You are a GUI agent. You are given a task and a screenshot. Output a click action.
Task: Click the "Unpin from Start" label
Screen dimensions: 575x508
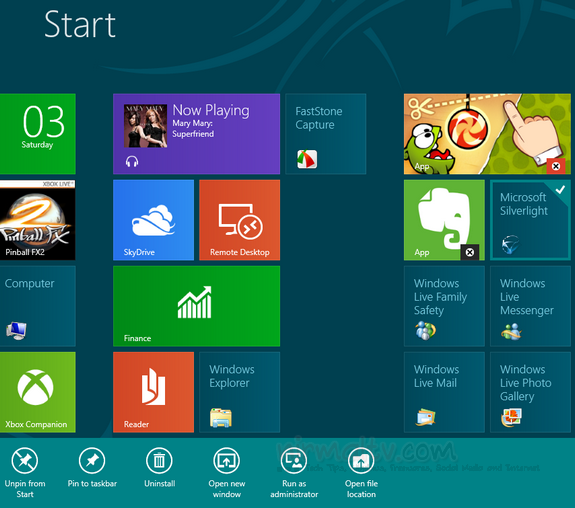pyautogui.click(x=25, y=489)
